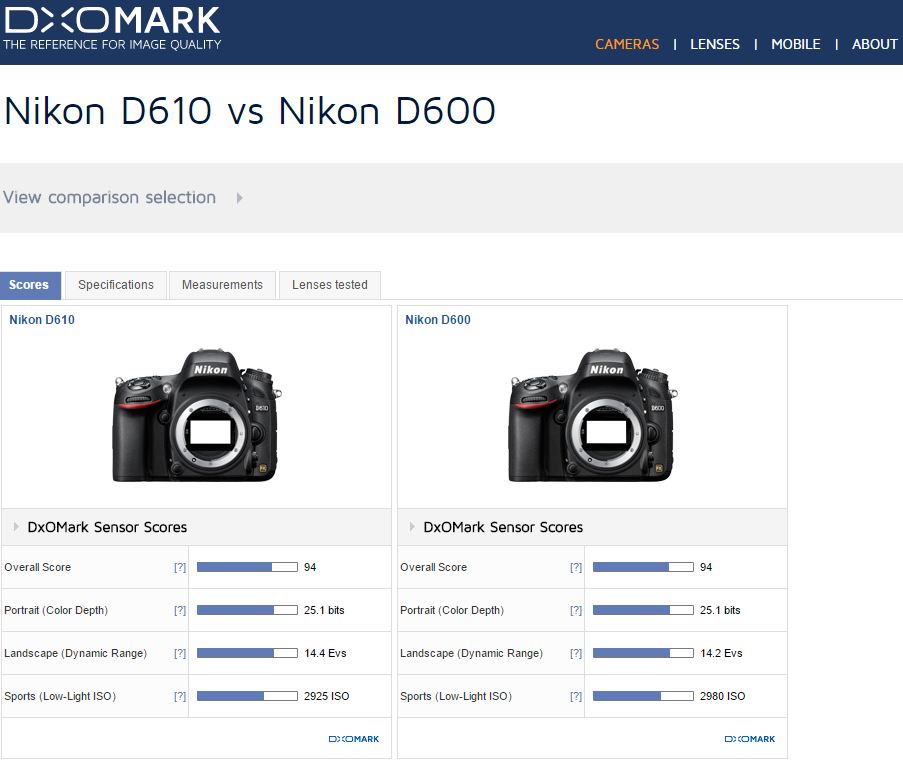Open the Lenses tested tab
The width and height of the screenshot is (903, 772).
point(329,285)
